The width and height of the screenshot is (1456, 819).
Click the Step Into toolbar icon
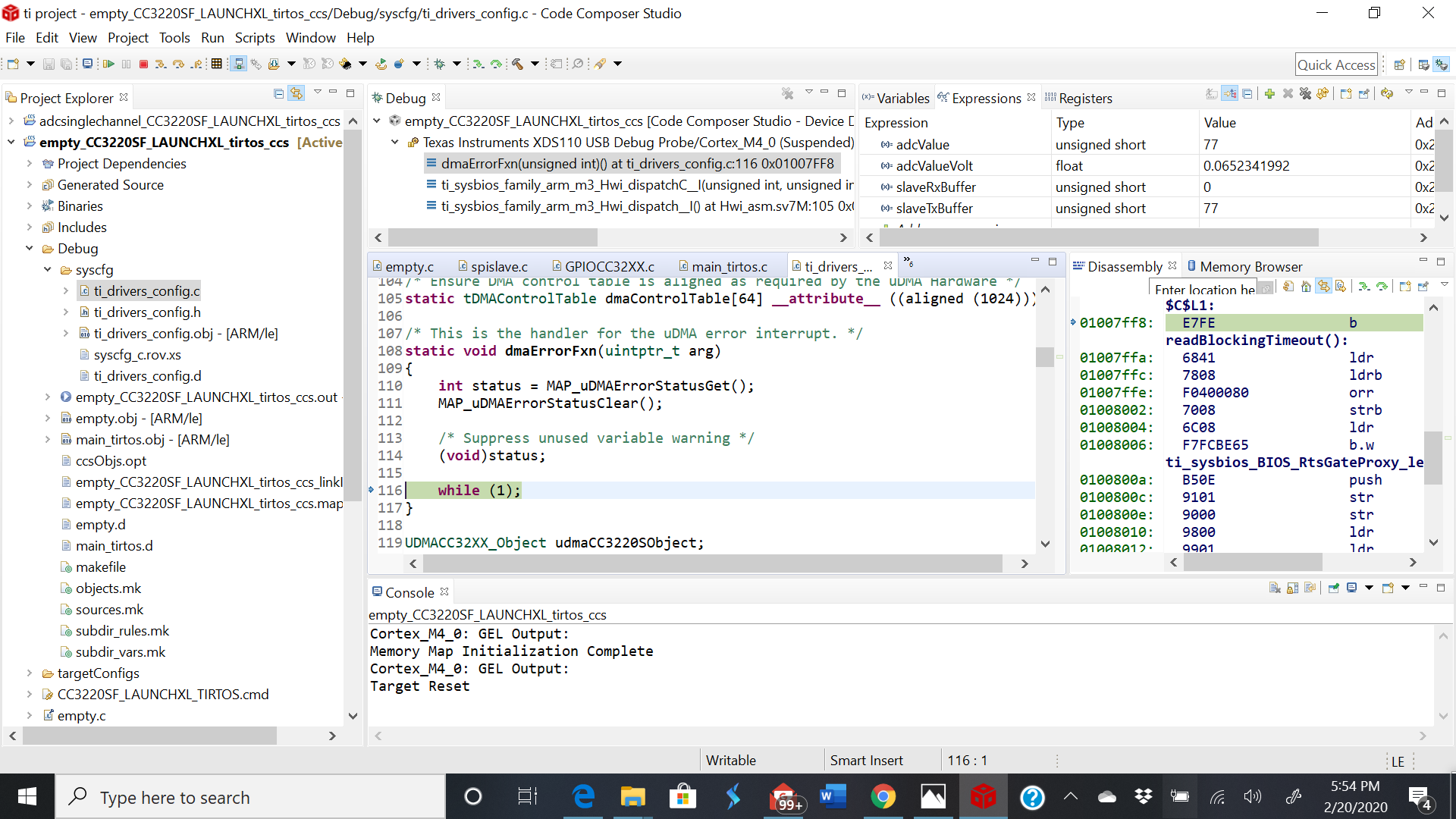161,64
